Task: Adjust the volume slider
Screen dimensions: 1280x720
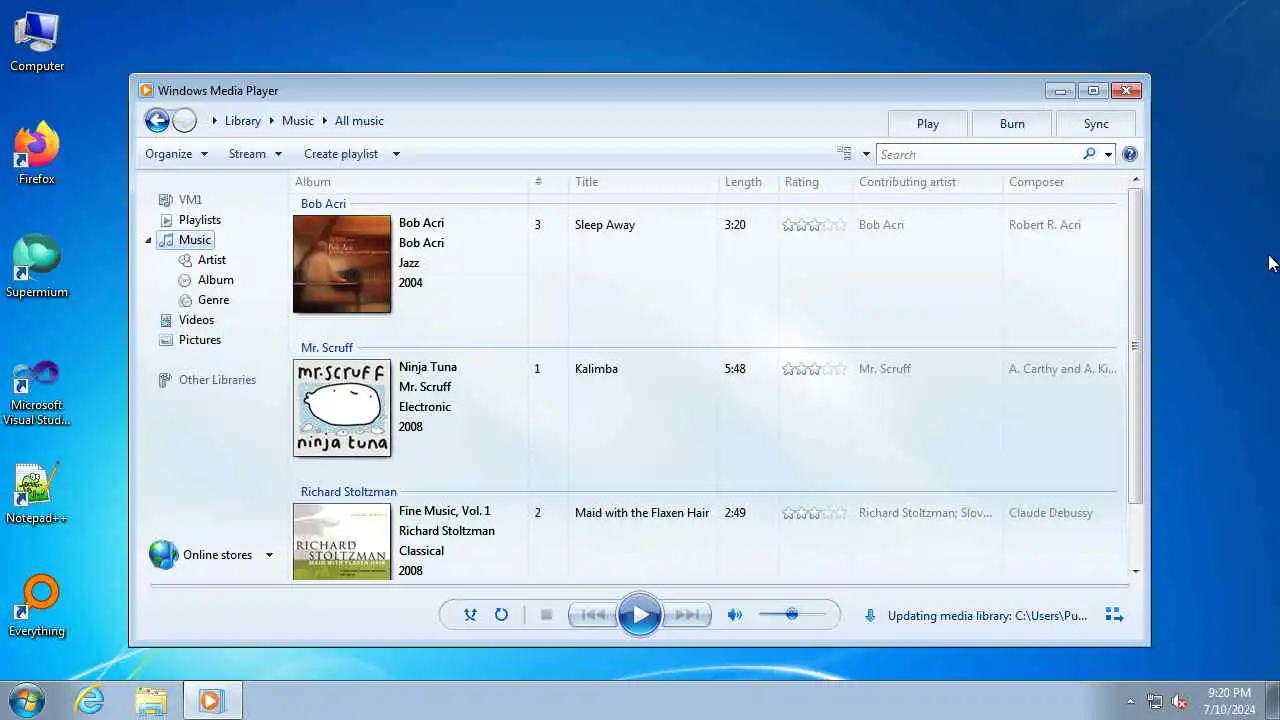Action: coord(792,614)
